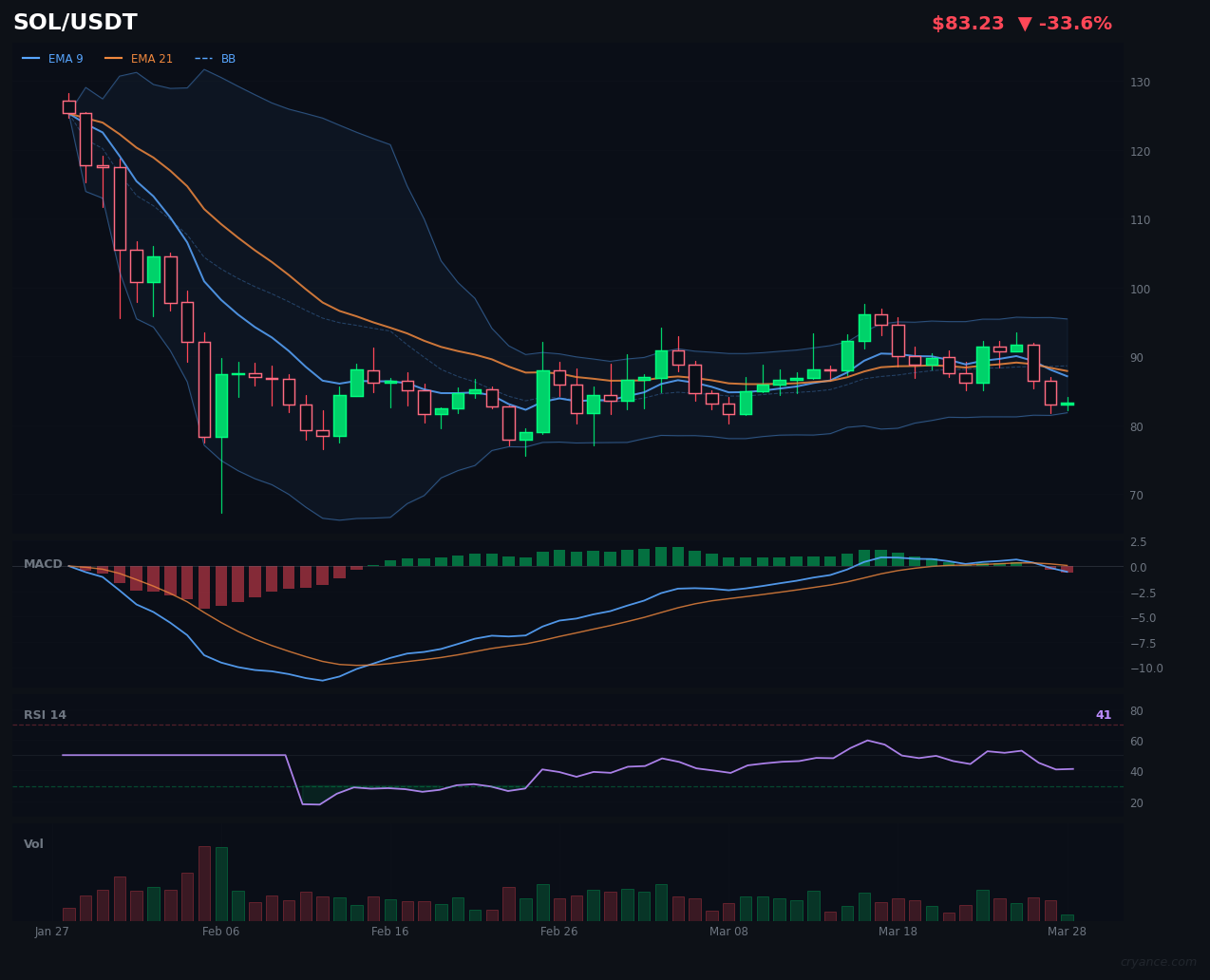Click the tallest red volume bar
1210x980 pixels.
click(204, 883)
